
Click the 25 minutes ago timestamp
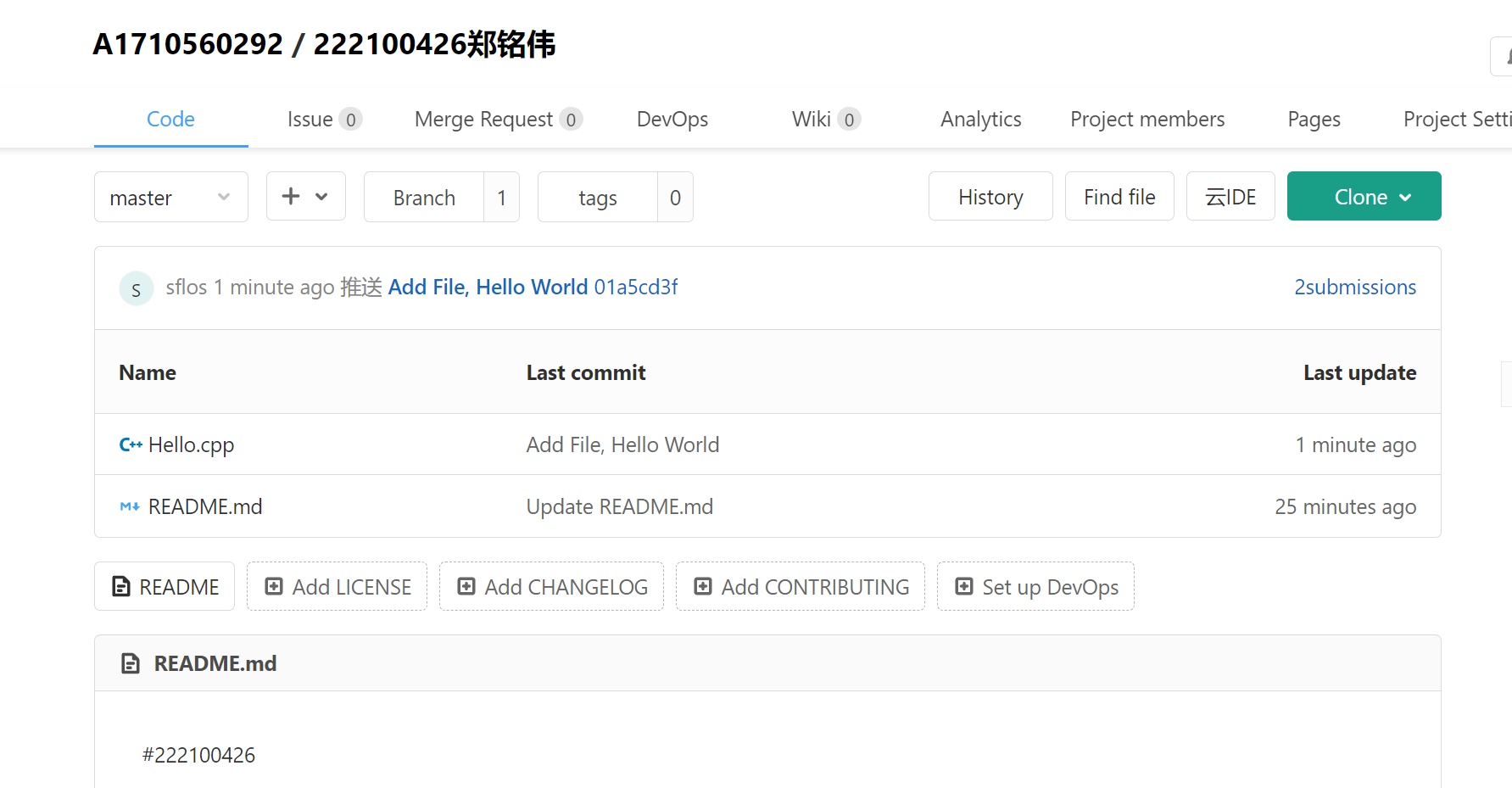point(1346,506)
